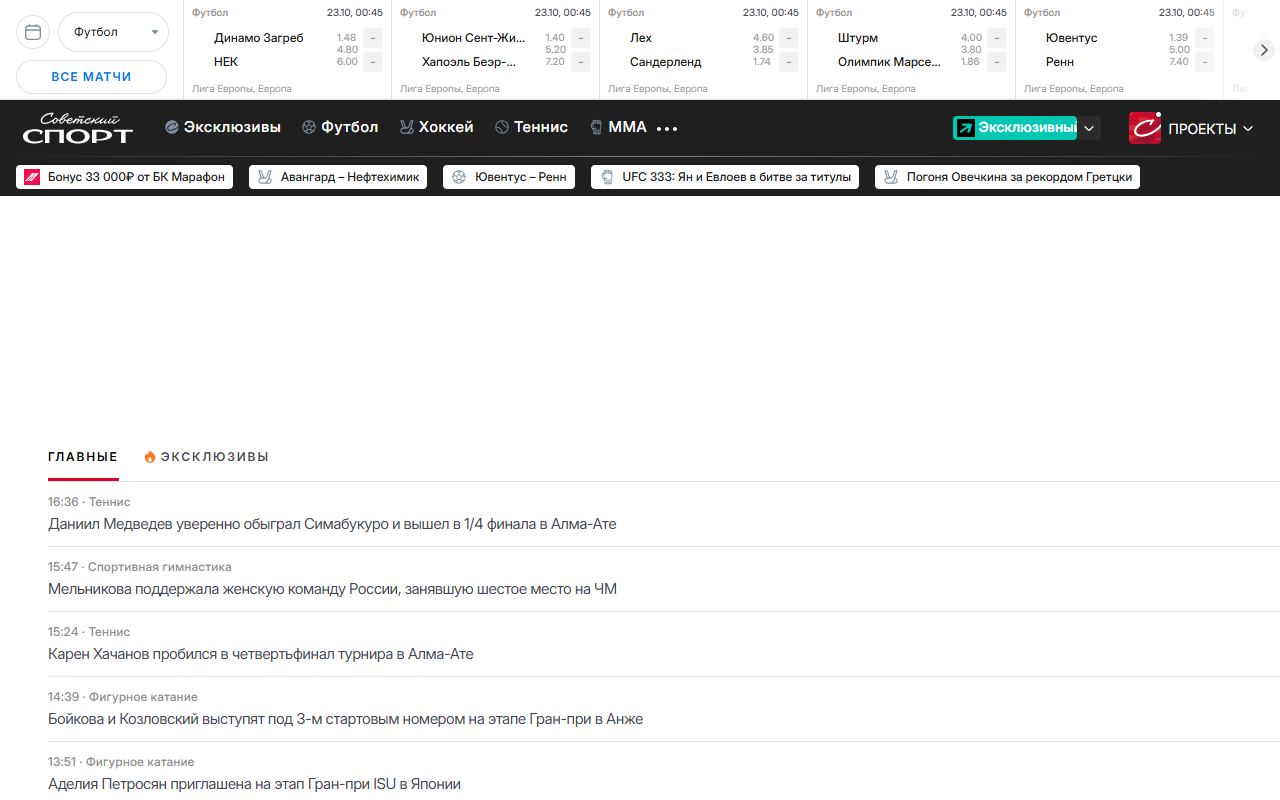Open UFC 333: Ян и Евлоев tag
The width and height of the screenshot is (1280, 800).
tap(725, 177)
